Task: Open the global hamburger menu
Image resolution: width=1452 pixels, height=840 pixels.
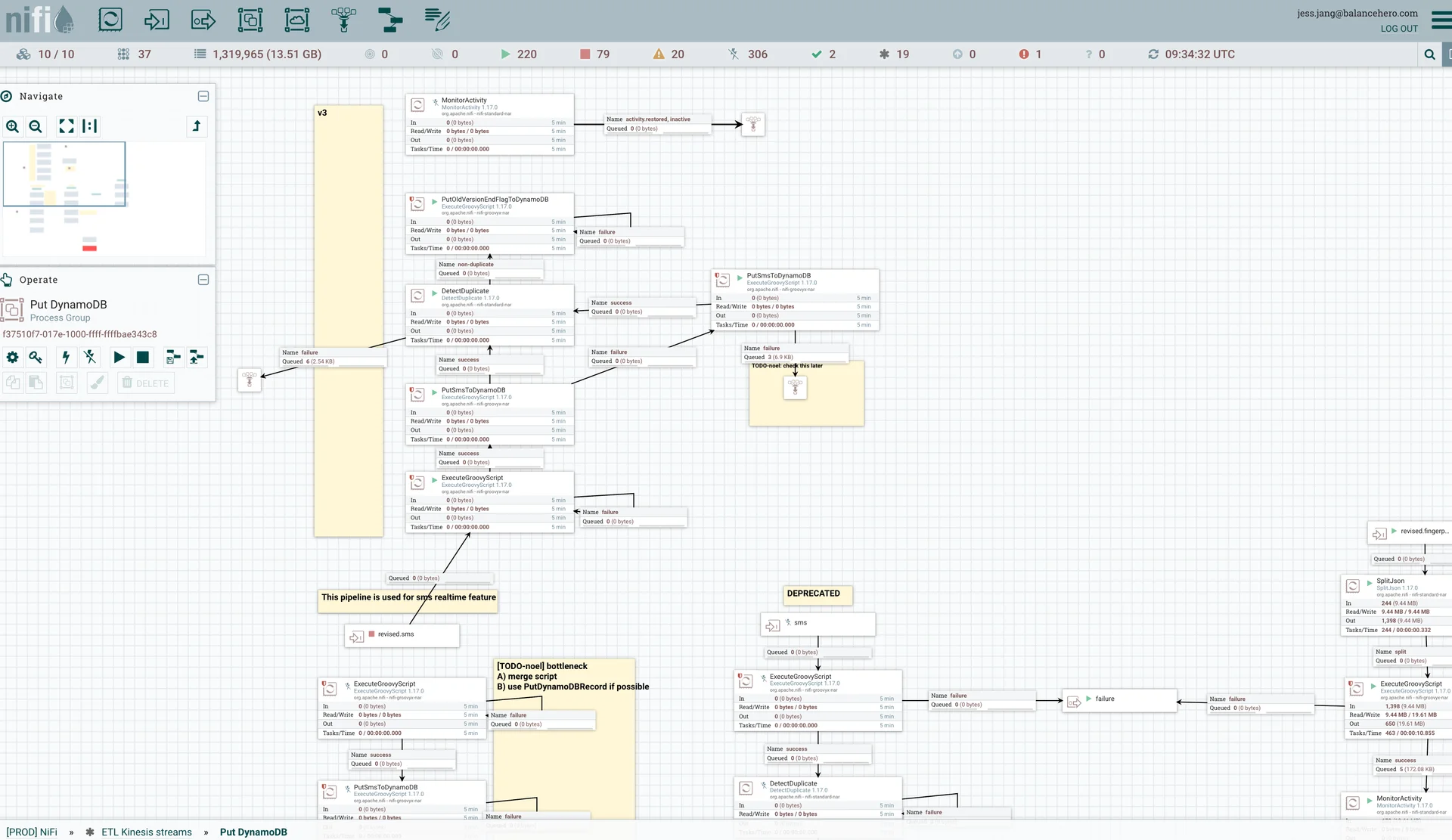Action: 1441,20
